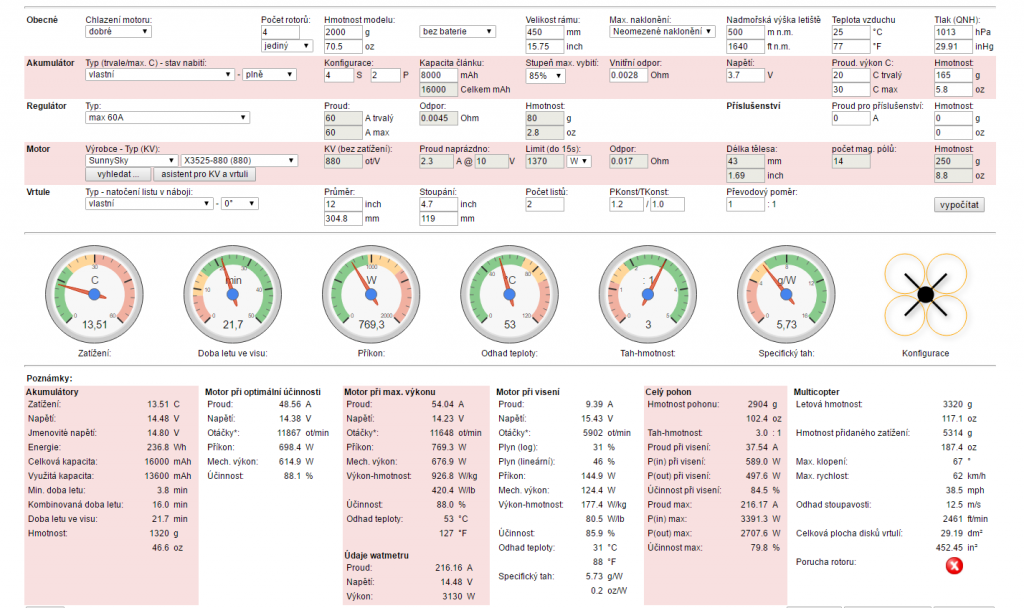Click the quadcopter Konfigurace icon
This screenshot has height=608, width=1024.
tap(925, 294)
